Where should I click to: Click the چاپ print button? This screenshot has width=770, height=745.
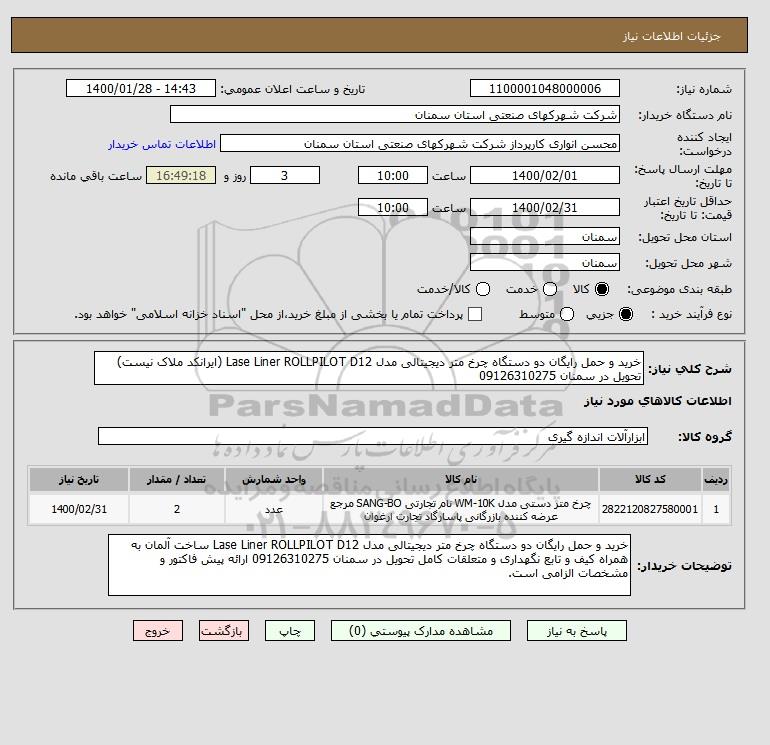click(290, 631)
